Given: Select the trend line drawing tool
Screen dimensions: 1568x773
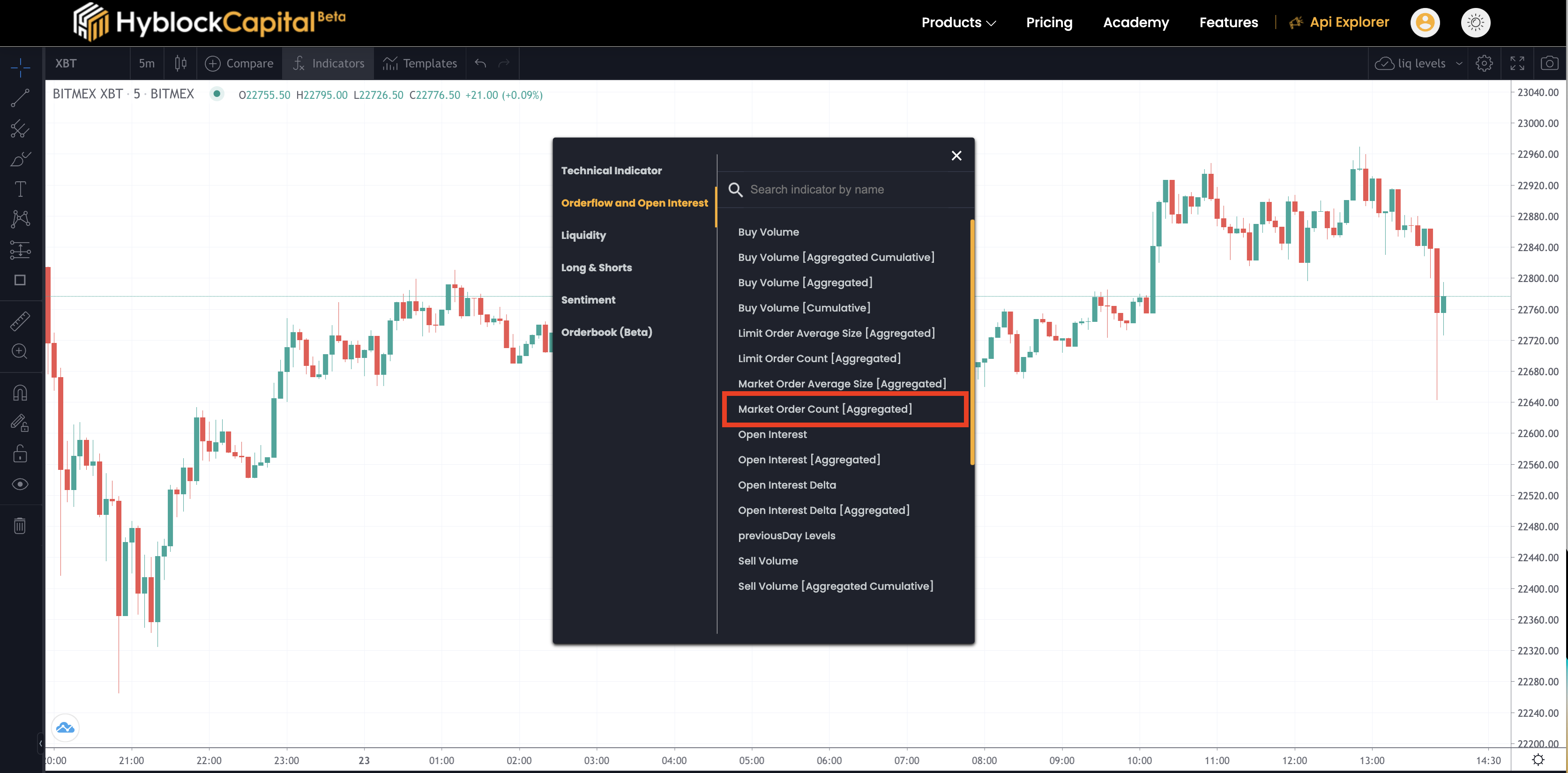Looking at the screenshot, I should [x=20, y=97].
